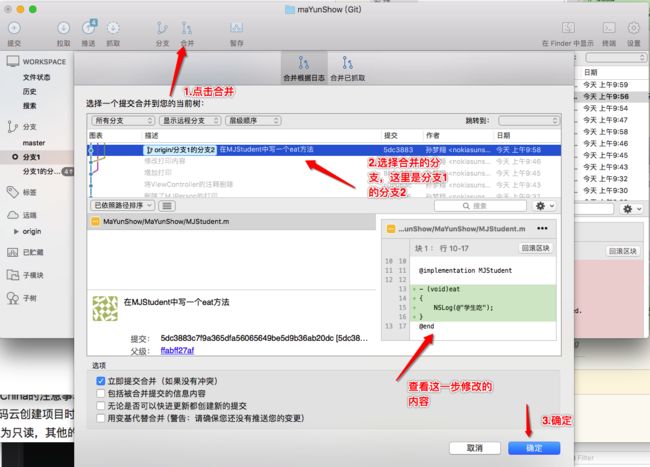Select 历史 in sidebar
Viewport: 650px width, 467px height.
click(29, 91)
